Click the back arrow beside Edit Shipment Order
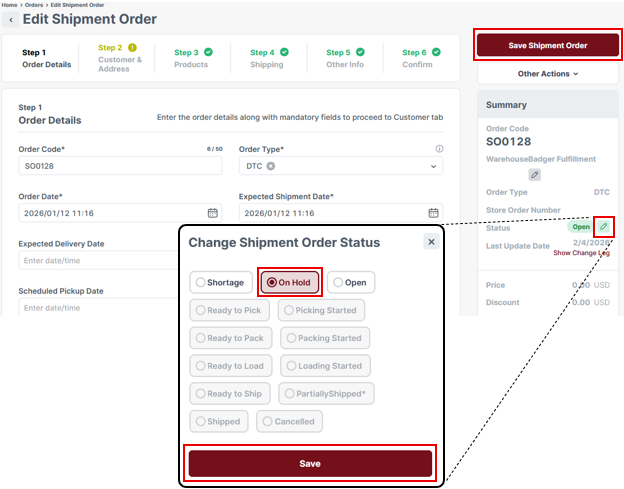Image resolution: width=624 pixels, height=489 pixels. pyautogui.click(x=11, y=20)
